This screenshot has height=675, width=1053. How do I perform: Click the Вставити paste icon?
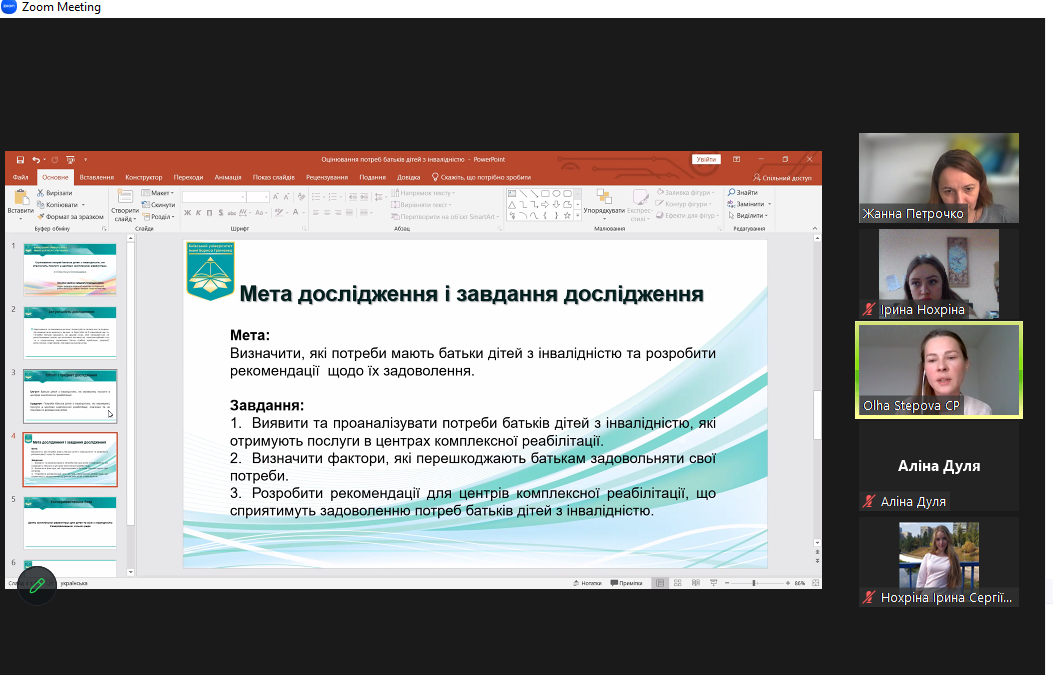21,197
